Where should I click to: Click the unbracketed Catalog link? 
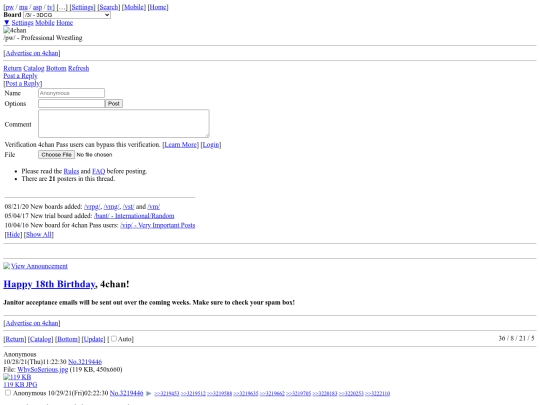[x=34, y=68]
